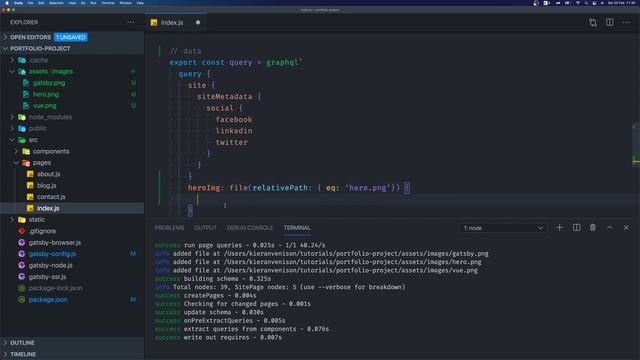Click the contact.js JavaScript icon
The height and width of the screenshot is (360, 640).
(30, 197)
